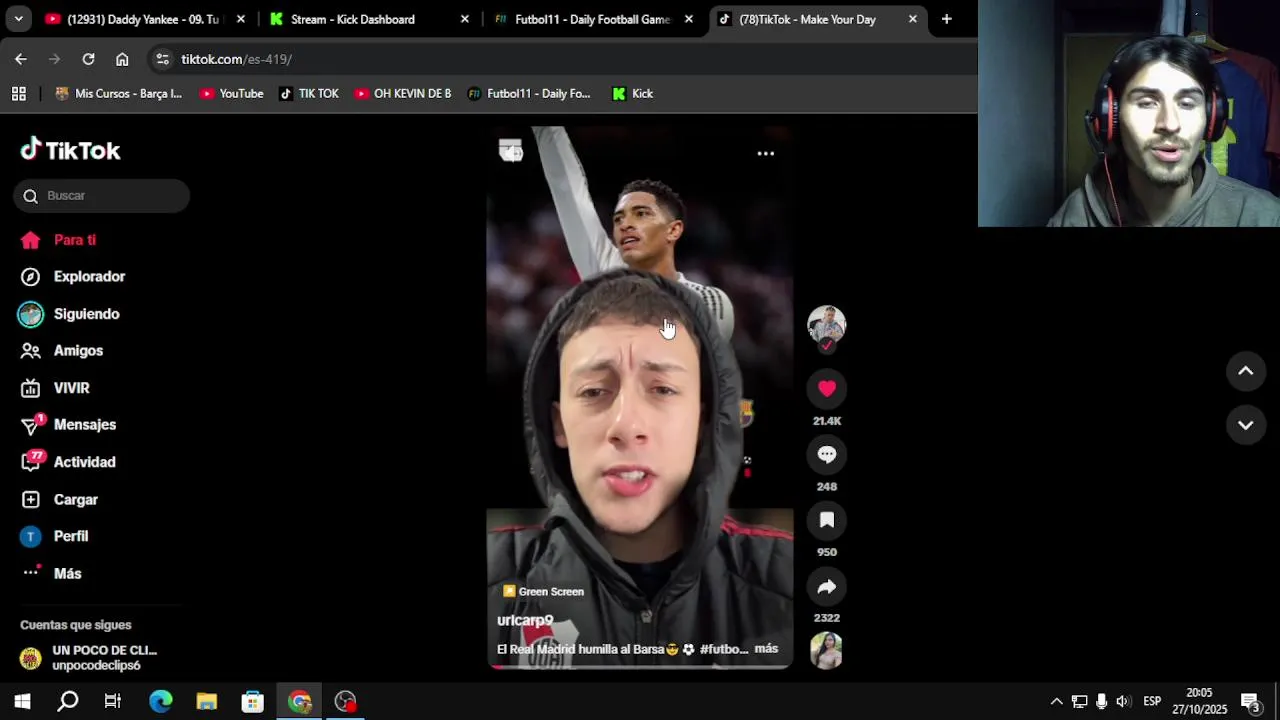The height and width of the screenshot is (720, 1280).
Task: Like the video with the heart icon
Action: 826,388
